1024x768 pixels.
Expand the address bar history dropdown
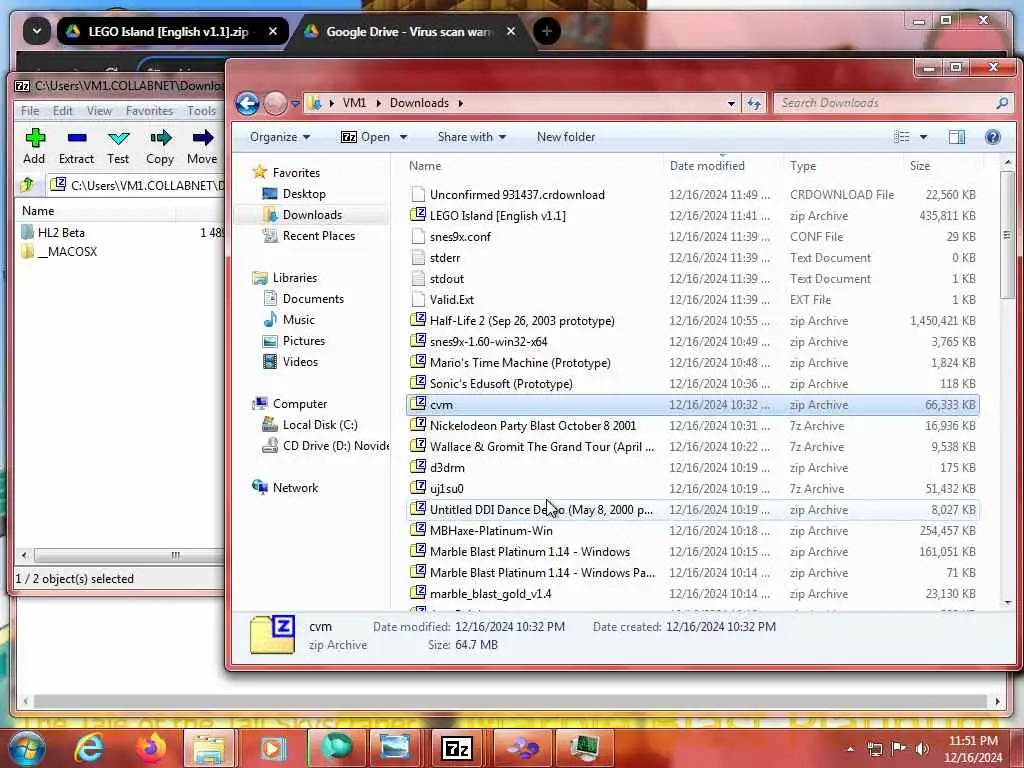731,103
